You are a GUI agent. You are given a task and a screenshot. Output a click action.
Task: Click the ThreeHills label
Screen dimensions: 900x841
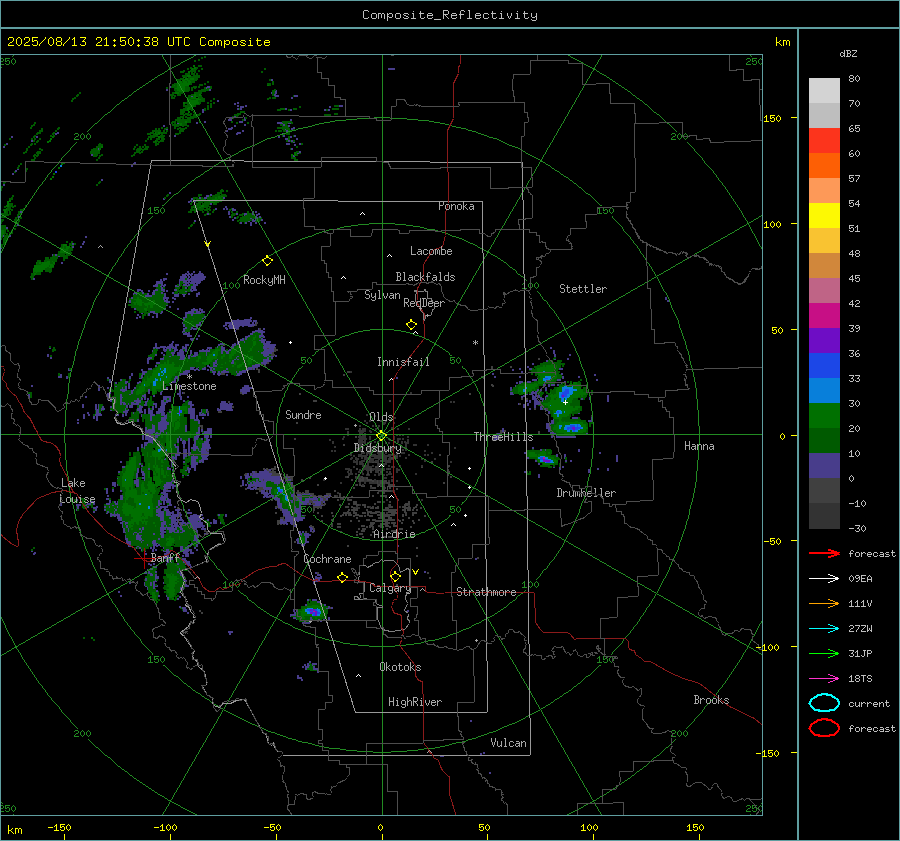pyautogui.click(x=503, y=437)
